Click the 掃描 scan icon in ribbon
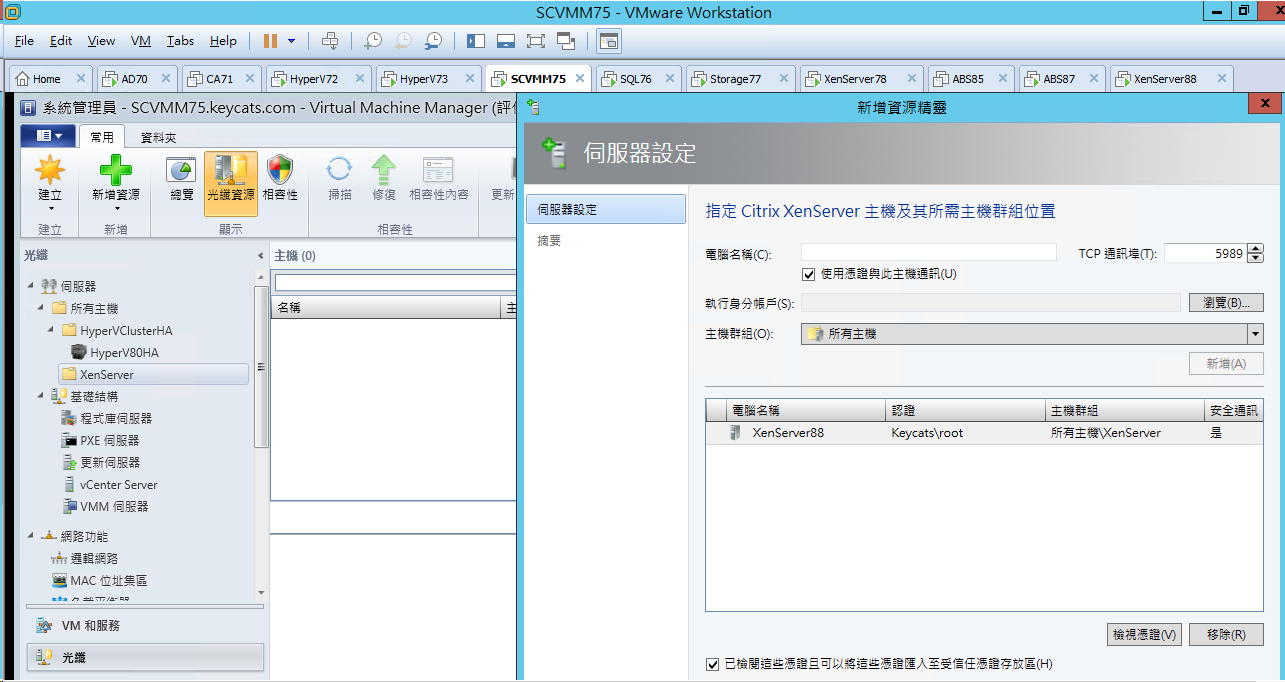The image size is (1285, 682). tap(340, 169)
